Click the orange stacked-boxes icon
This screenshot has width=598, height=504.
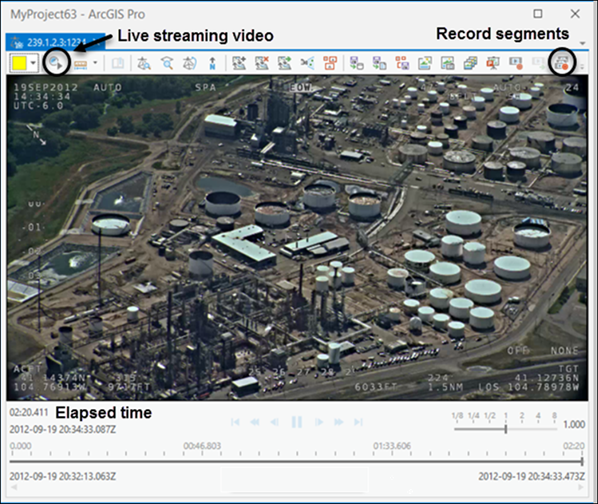click(x=330, y=63)
